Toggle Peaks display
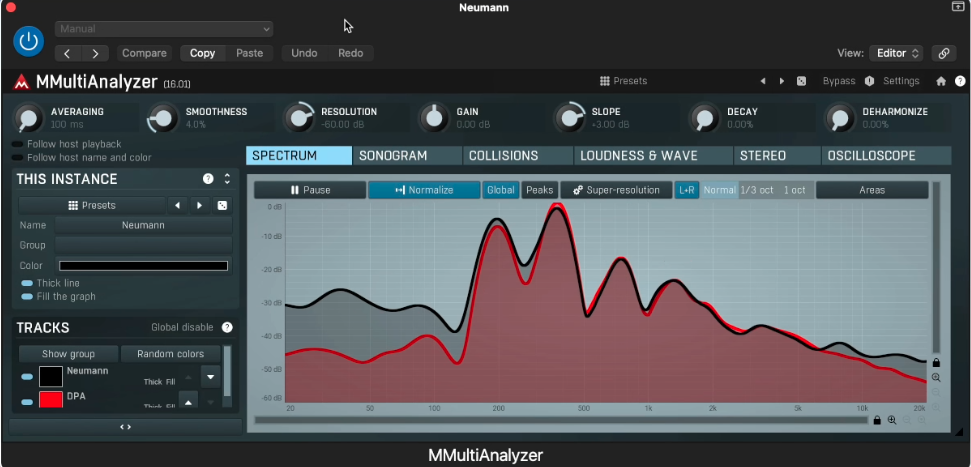The image size is (971, 467). pyautogui.click(x=539, y=190)
